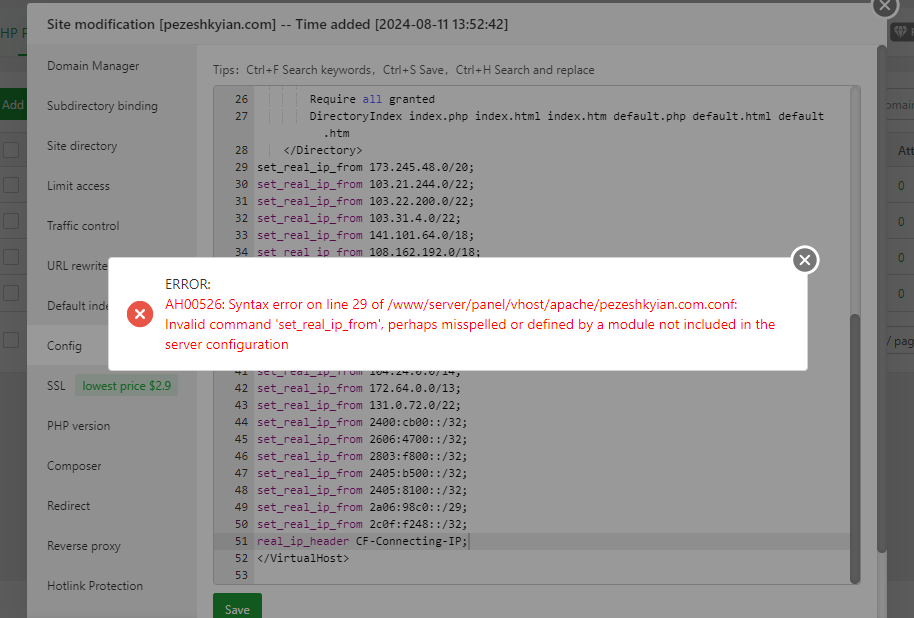Click line number 53 in editor gutter
914x618 pixels.
pos(241,575)
